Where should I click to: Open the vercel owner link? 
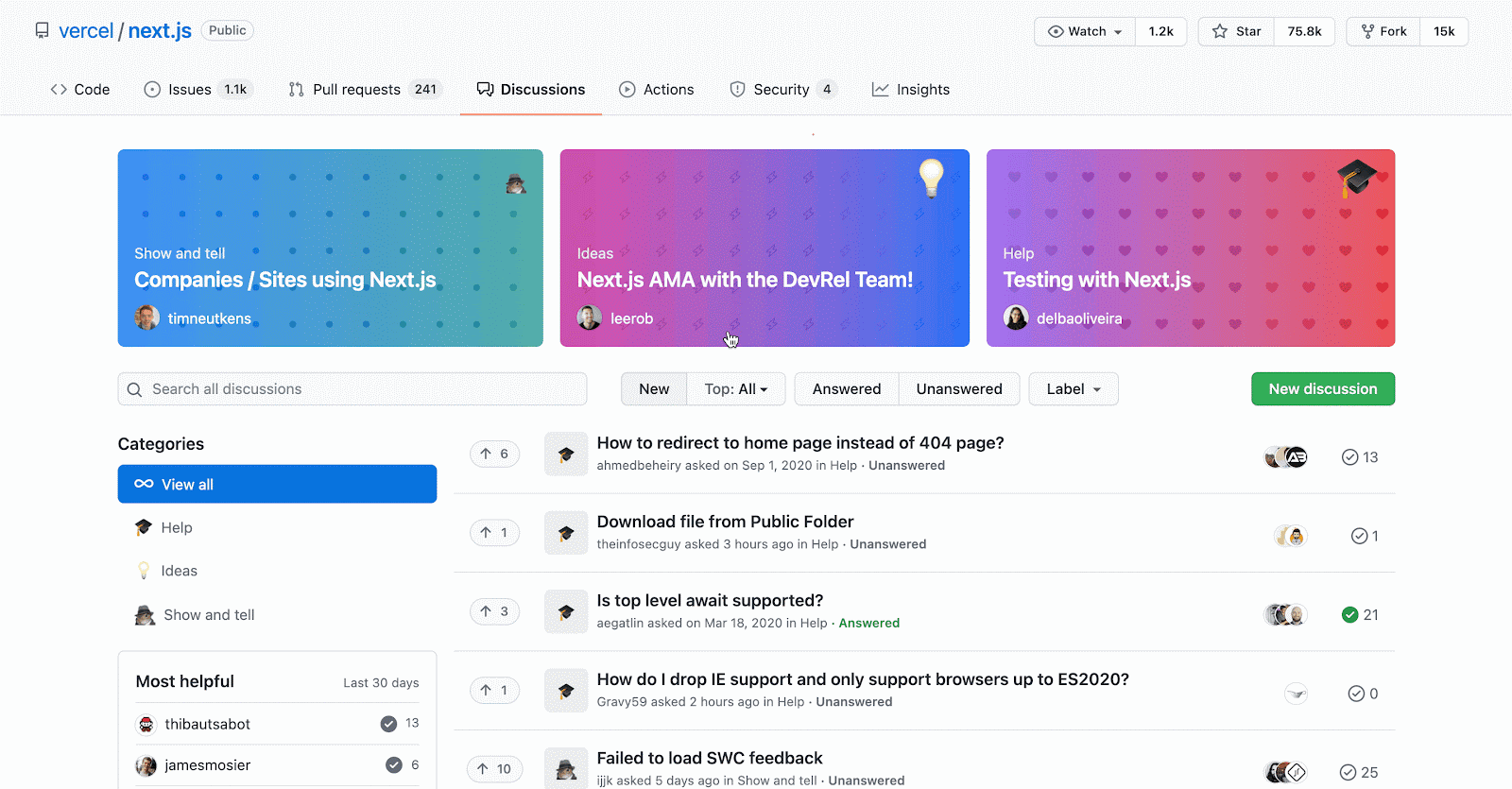(86, 30)
